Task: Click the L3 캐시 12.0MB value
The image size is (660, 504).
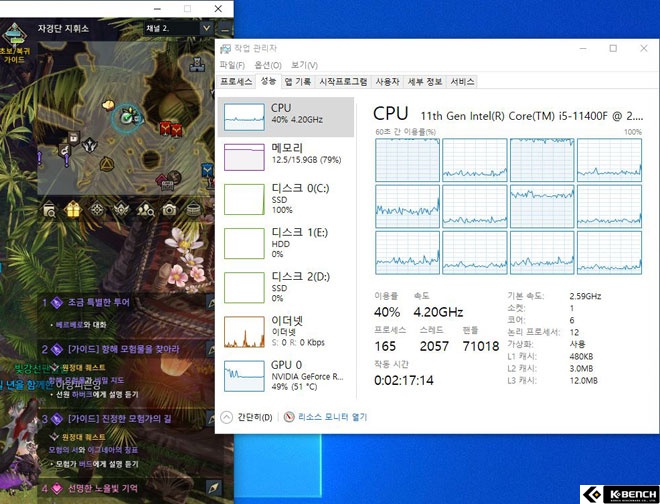Action: pyautogui.click(x=583, y=381)
